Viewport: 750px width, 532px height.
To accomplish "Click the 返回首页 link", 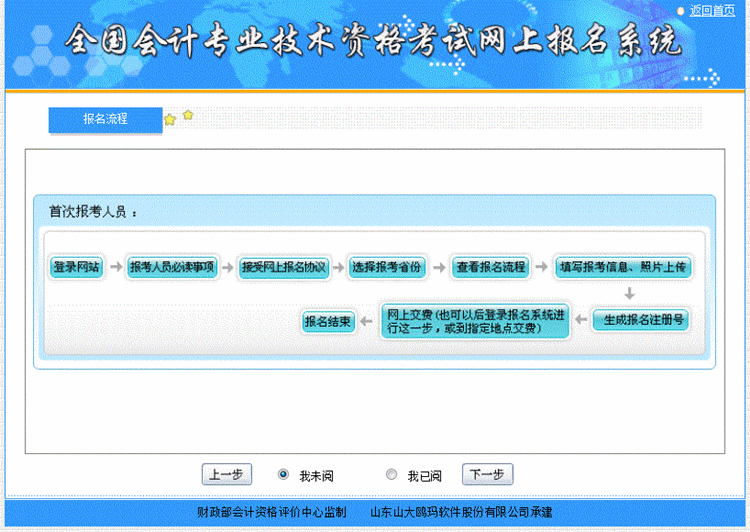I will click(712, 10).
